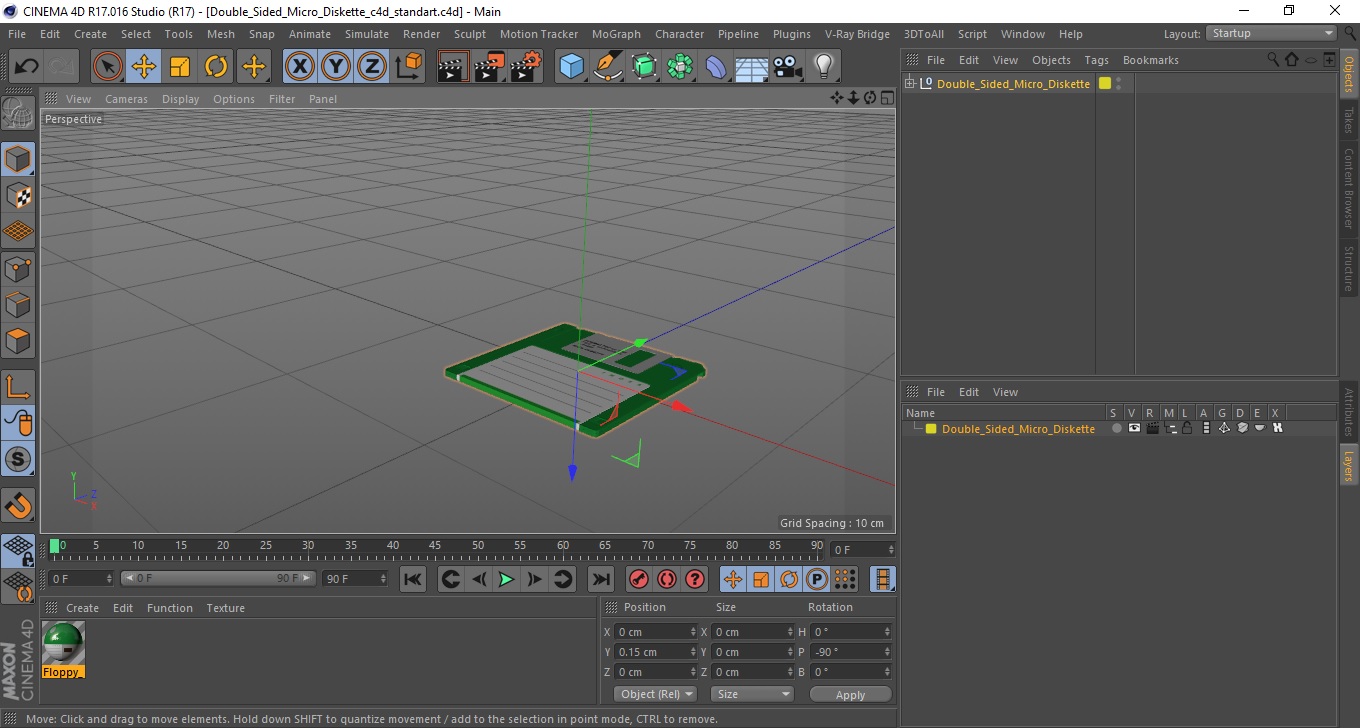Open the spline pen tool

tap(607, 67)
